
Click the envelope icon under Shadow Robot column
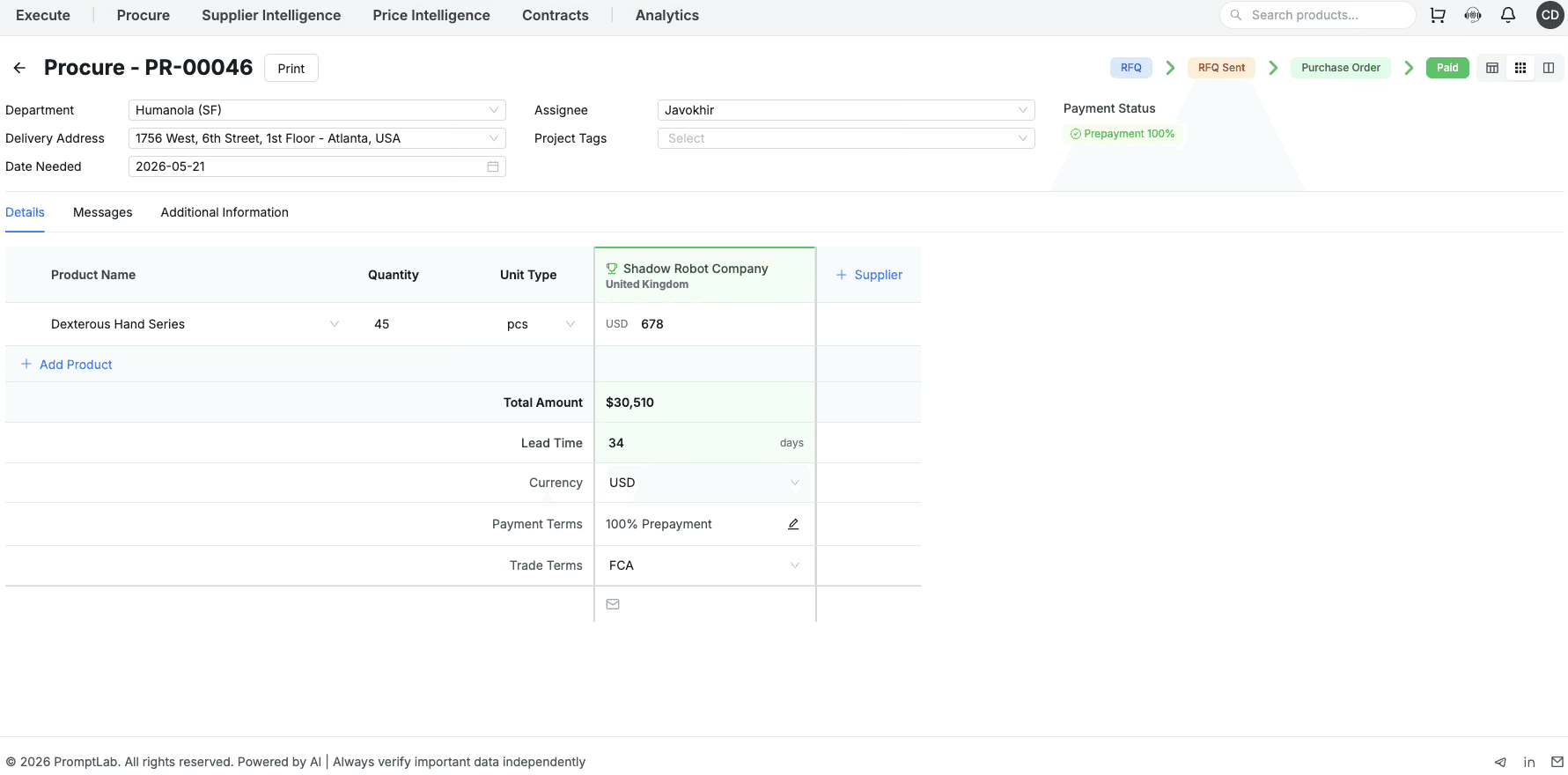(x=613, y=604)
